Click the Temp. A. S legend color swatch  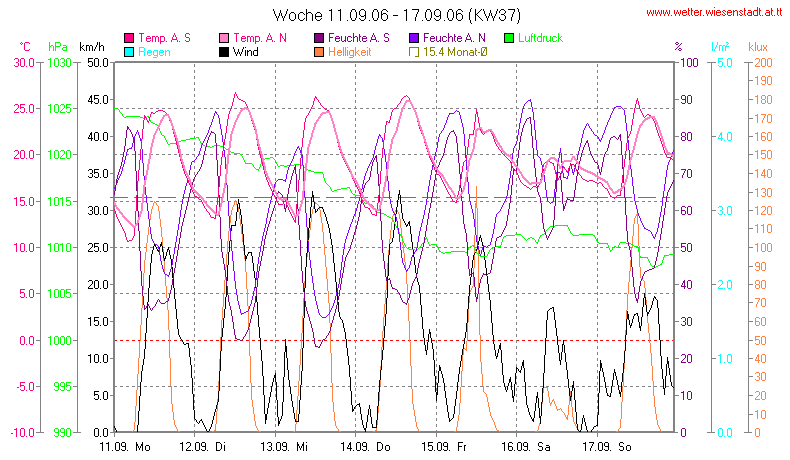pyautogui.click(x=129, y=38)
